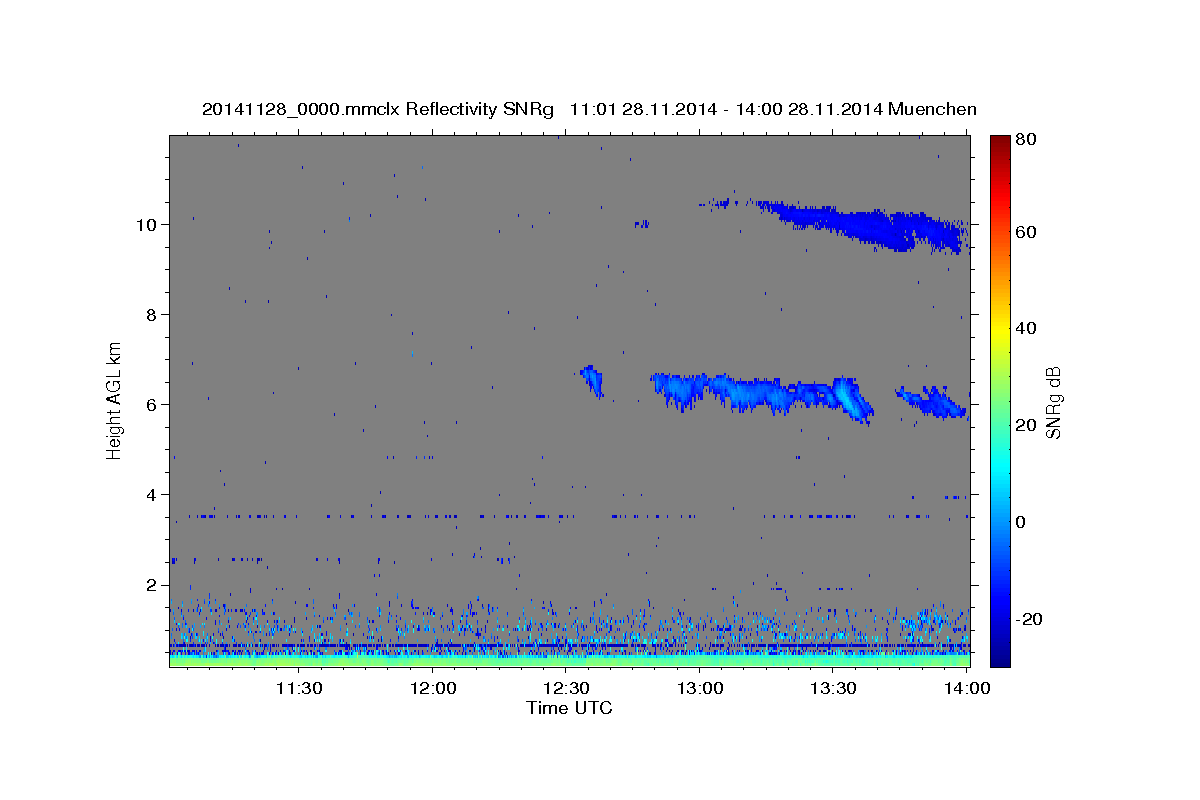Click the height tick label 8
This screenshot has width=1200, height=800.
(154, 314)
